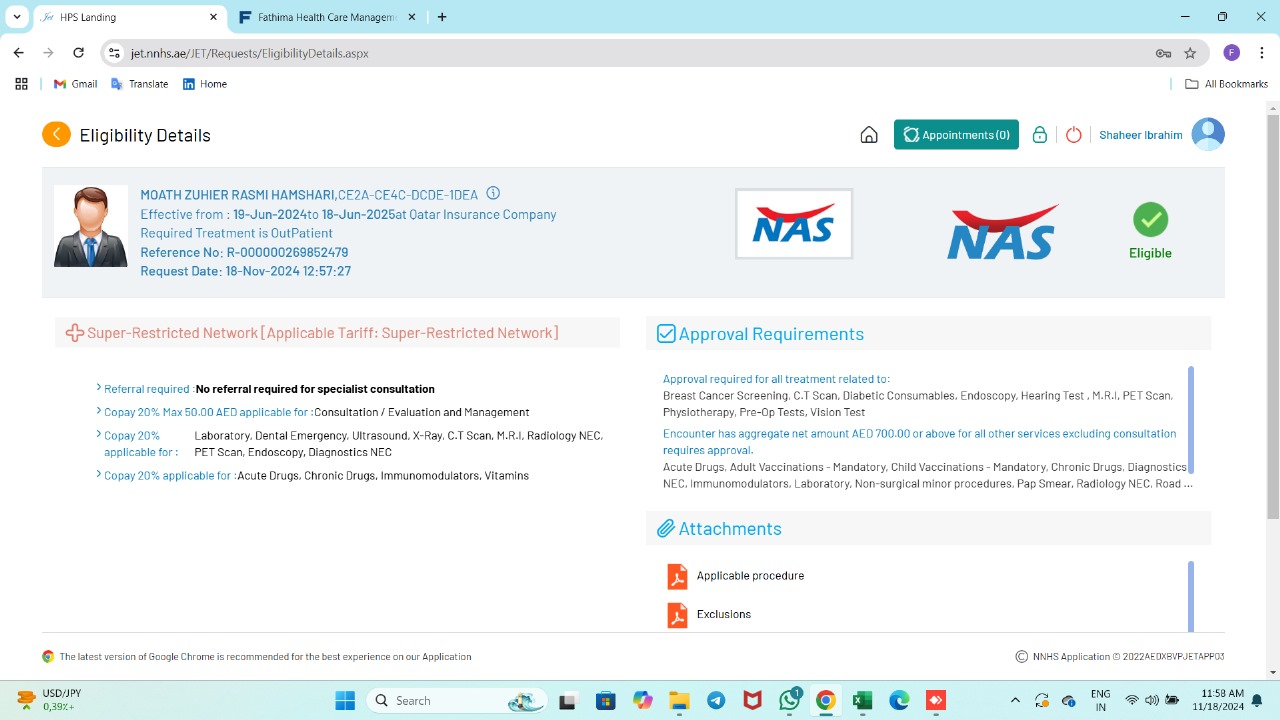Viewport: 1280px width, 720px height.
Task: Click the Translate bookmark
Action: tap(139, 84)
